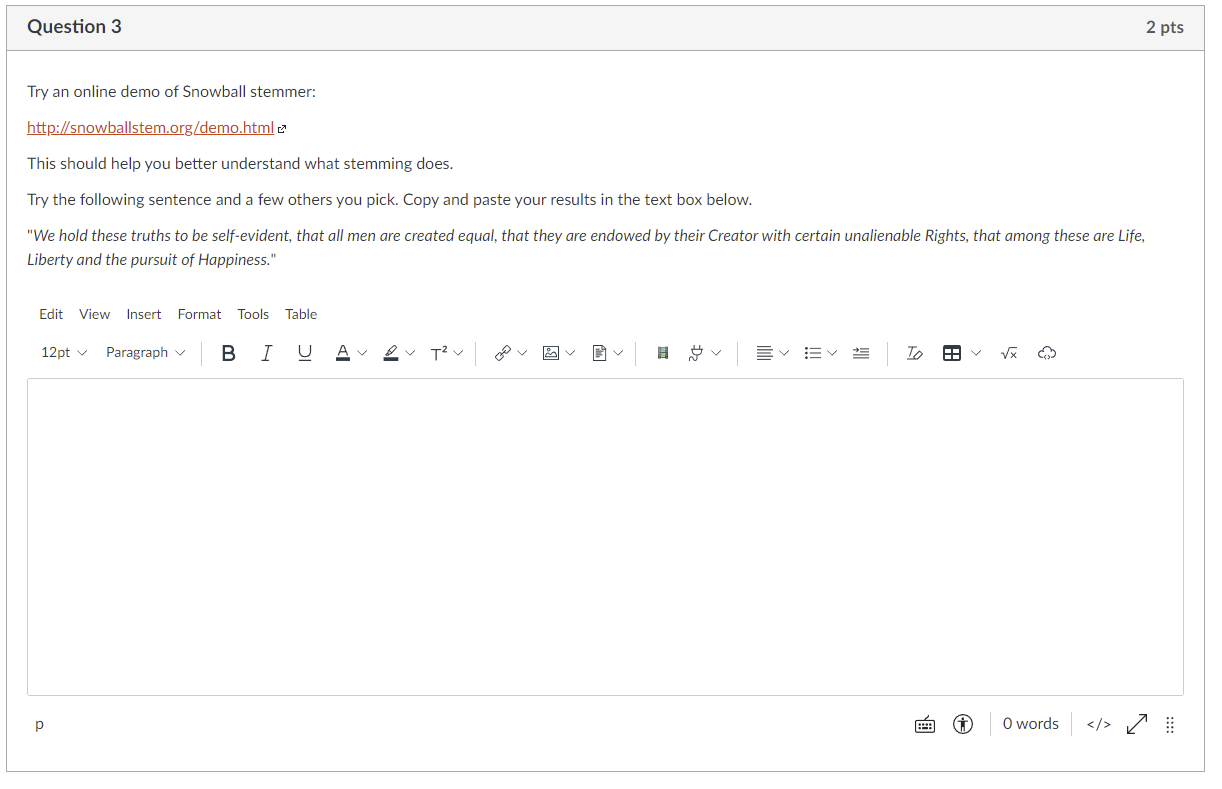Open the text color dropdown
This screenshot has height=789, width=1222.
click(x=362, y=352)
